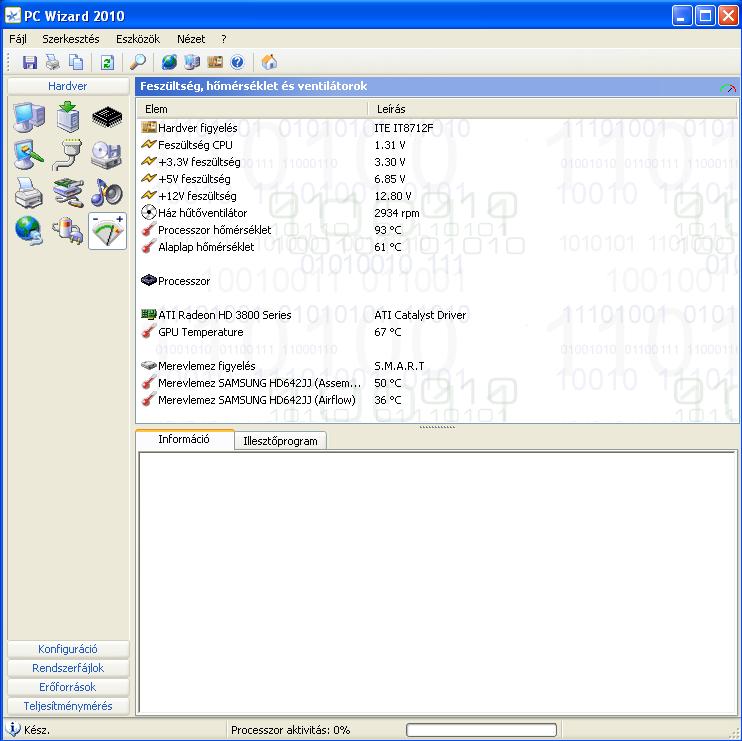Open the Fájl menu
Image resolution: width=742 pixels, height=741 pixels.
18,39
